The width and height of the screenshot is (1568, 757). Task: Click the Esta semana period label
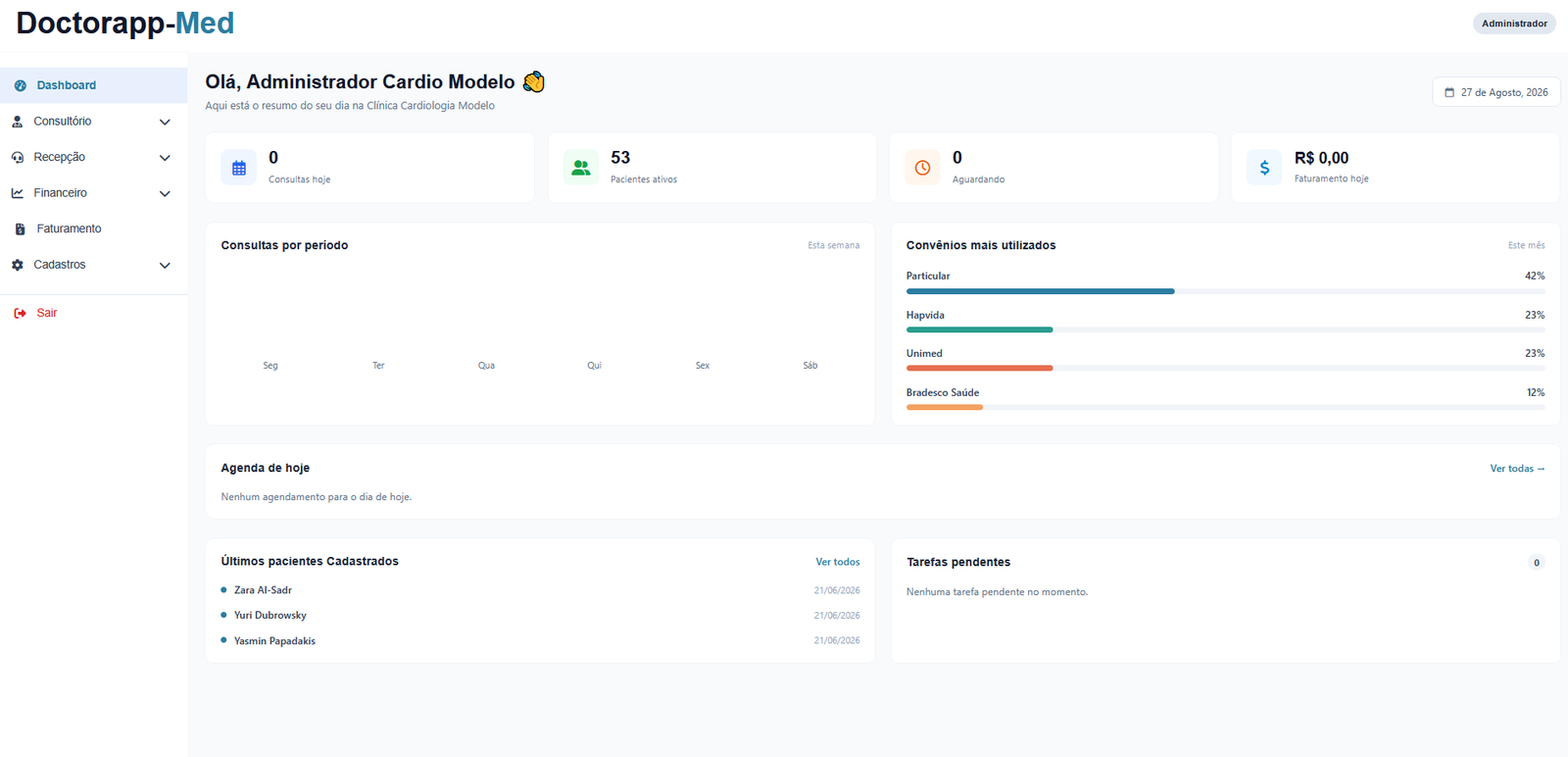833,245
